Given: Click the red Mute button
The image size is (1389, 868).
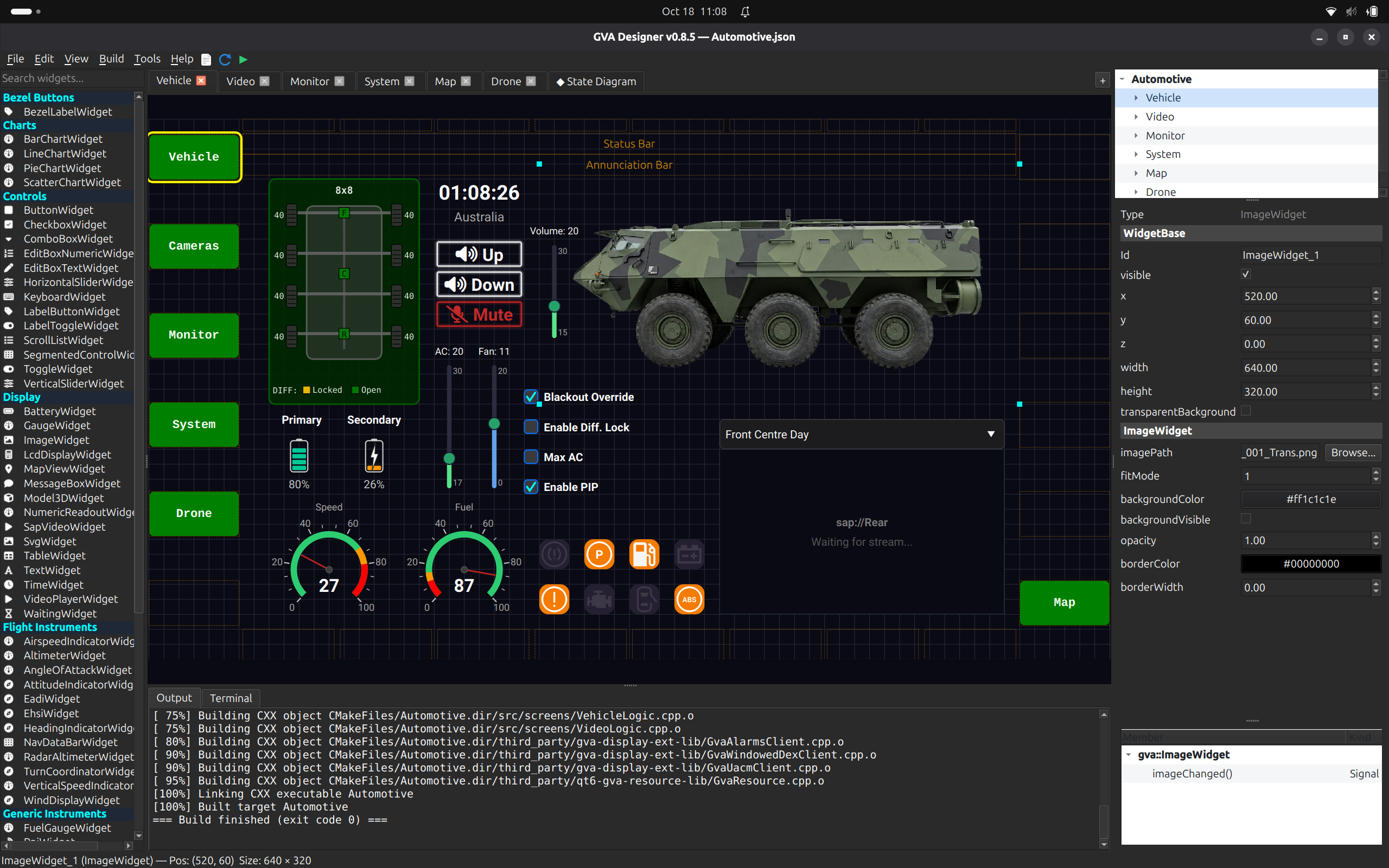Looking at the screenshot, I should click(479, 315).
